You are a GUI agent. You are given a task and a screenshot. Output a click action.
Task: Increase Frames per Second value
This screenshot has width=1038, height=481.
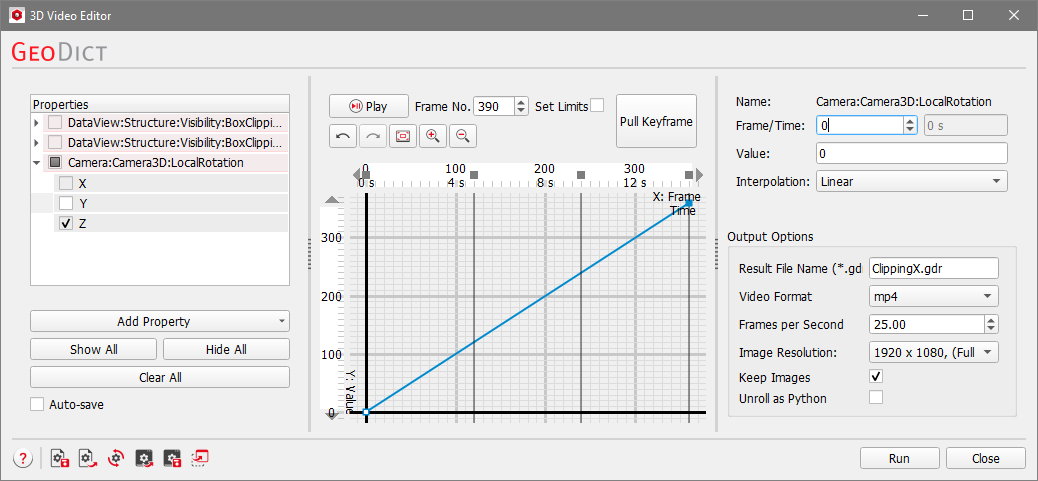[991, 320]
